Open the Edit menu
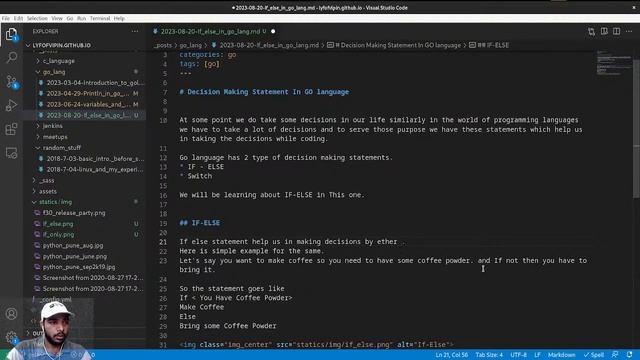Viewport: 640px width, 360px height. point(18,18)
